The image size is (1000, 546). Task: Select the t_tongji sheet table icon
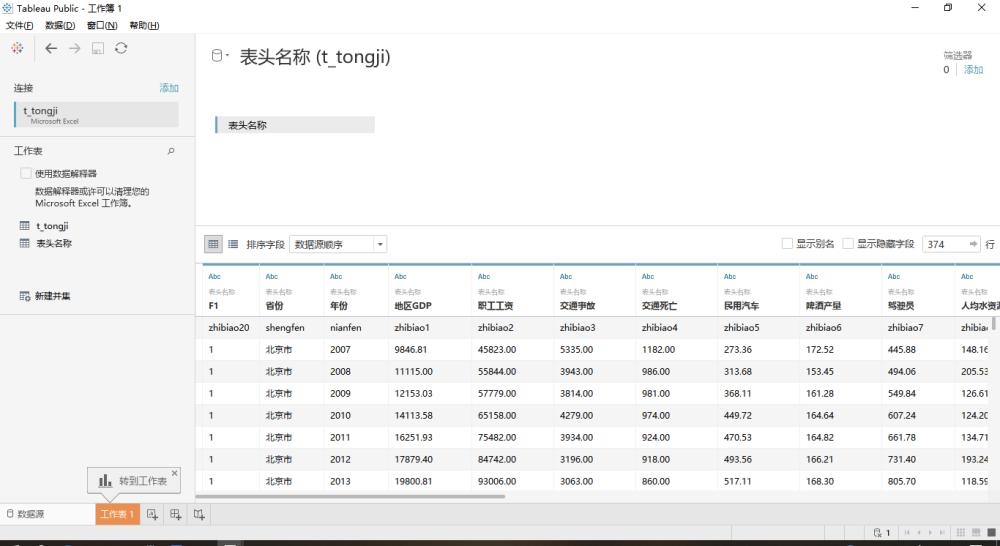point(24,226)
